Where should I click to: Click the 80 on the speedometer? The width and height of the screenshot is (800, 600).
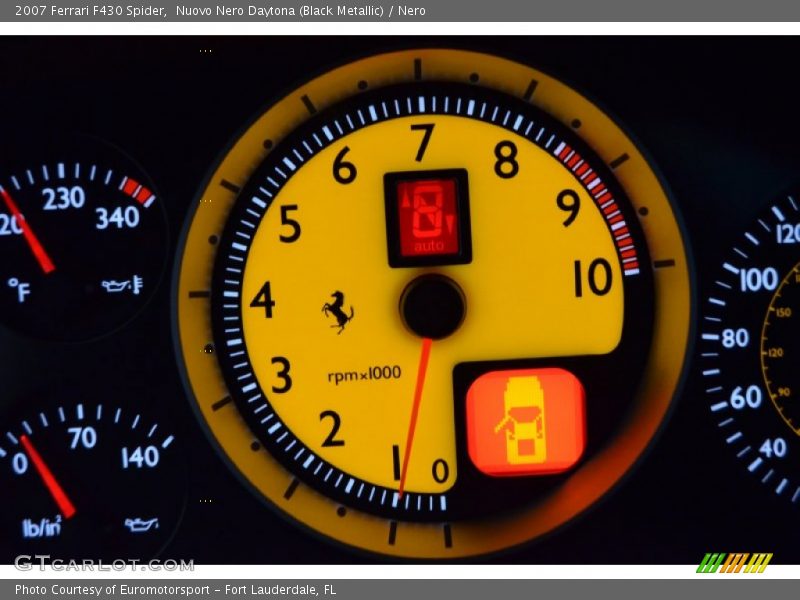(735, 338)
